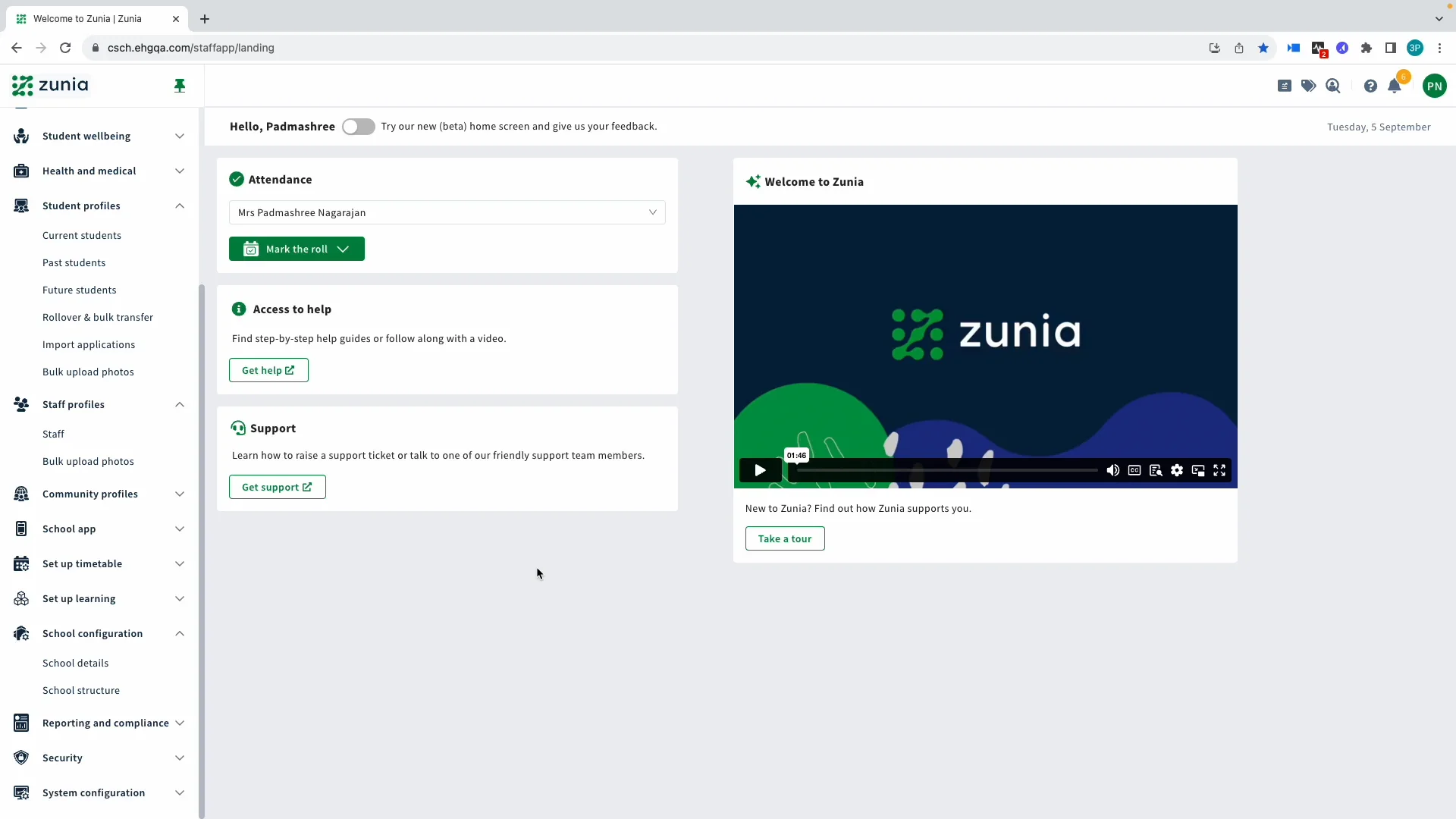Viewport: 1456px width, 819px height.
Task: Click the Get support link
Action: 276,487
